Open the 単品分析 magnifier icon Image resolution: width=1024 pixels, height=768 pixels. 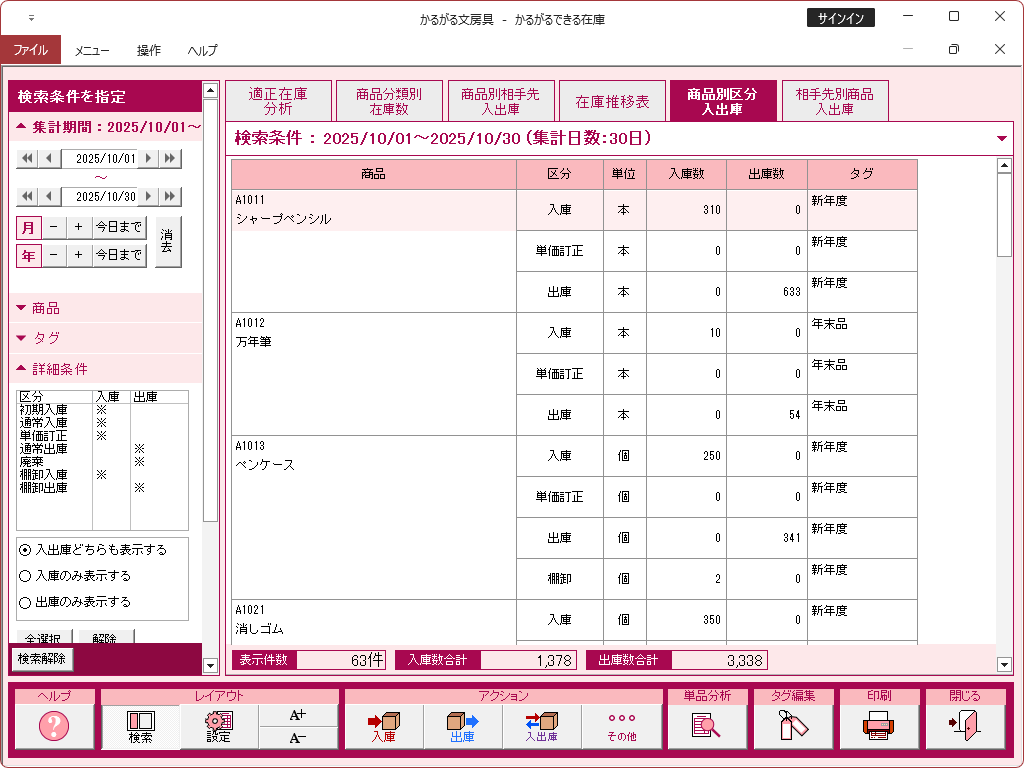click(707, 726)
